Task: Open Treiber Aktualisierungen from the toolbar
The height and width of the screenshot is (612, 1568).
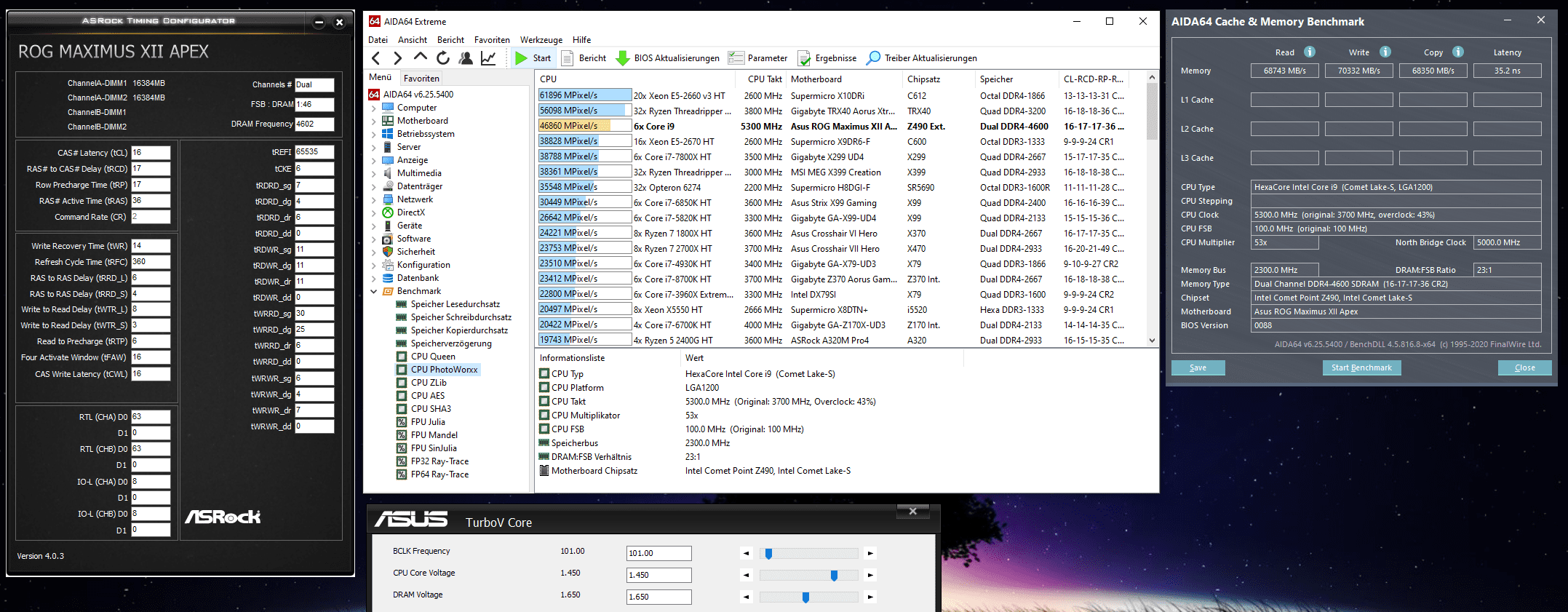Action: click(x=922, y=58)
